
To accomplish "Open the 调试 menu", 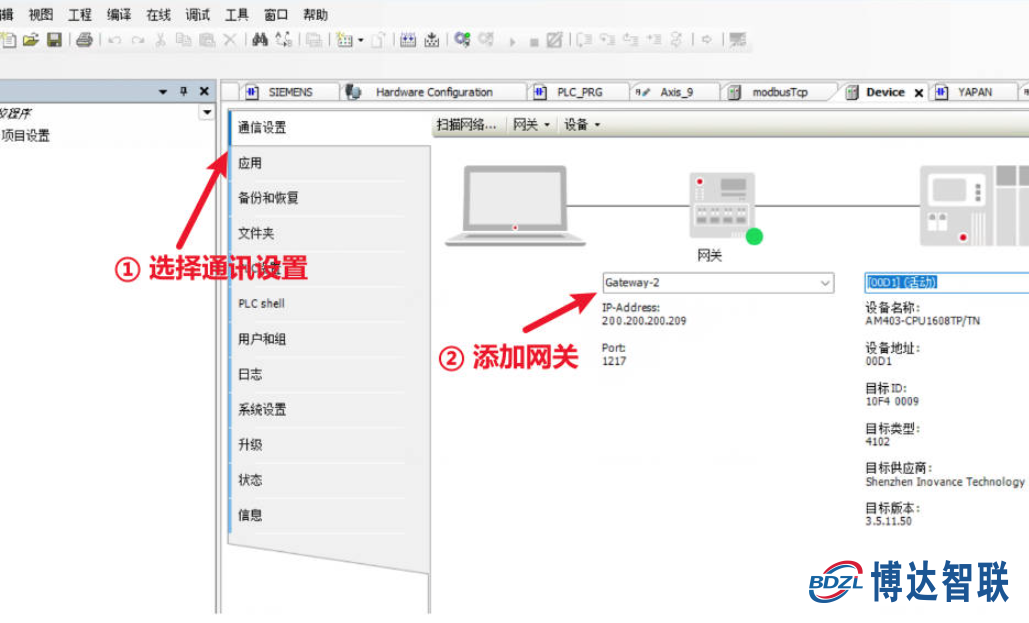I will [198, 14].
